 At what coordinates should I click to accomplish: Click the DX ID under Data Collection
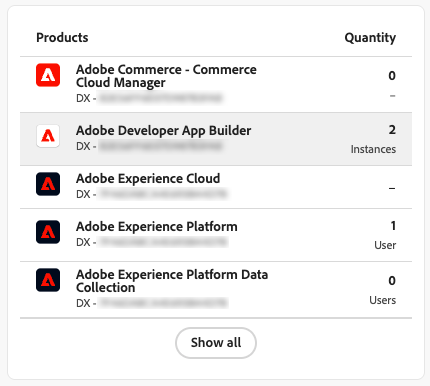tap(152, 303)
